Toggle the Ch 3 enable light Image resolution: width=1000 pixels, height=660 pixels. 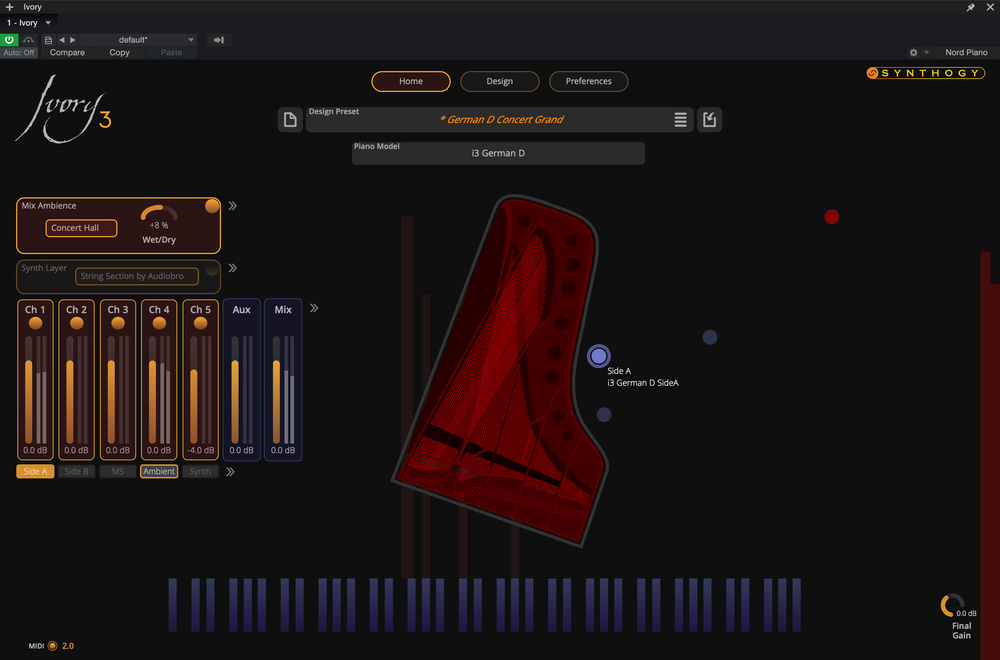pyautogui.click(x=118, y=323)
